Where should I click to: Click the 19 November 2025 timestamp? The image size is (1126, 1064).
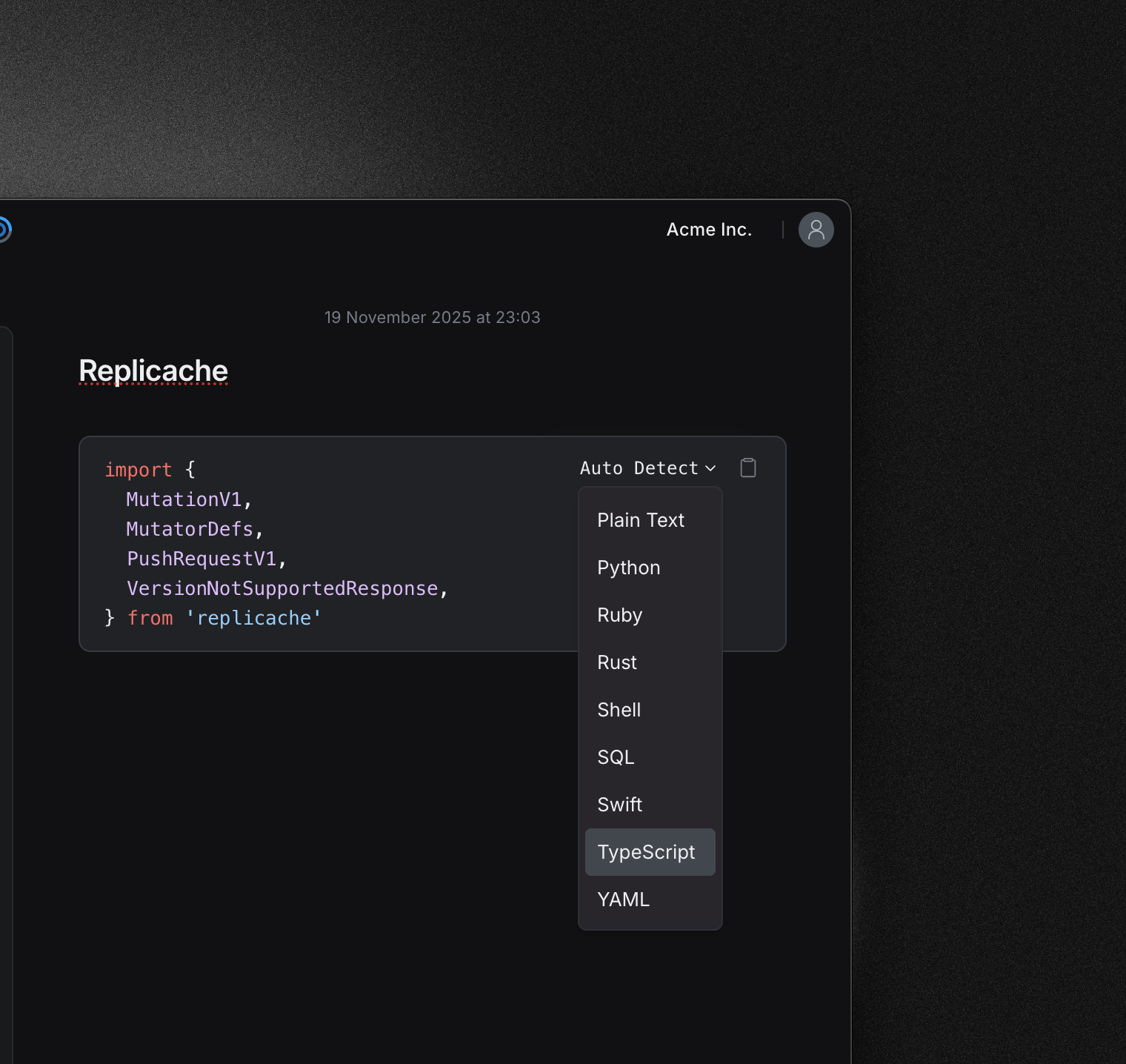point(432,317)
